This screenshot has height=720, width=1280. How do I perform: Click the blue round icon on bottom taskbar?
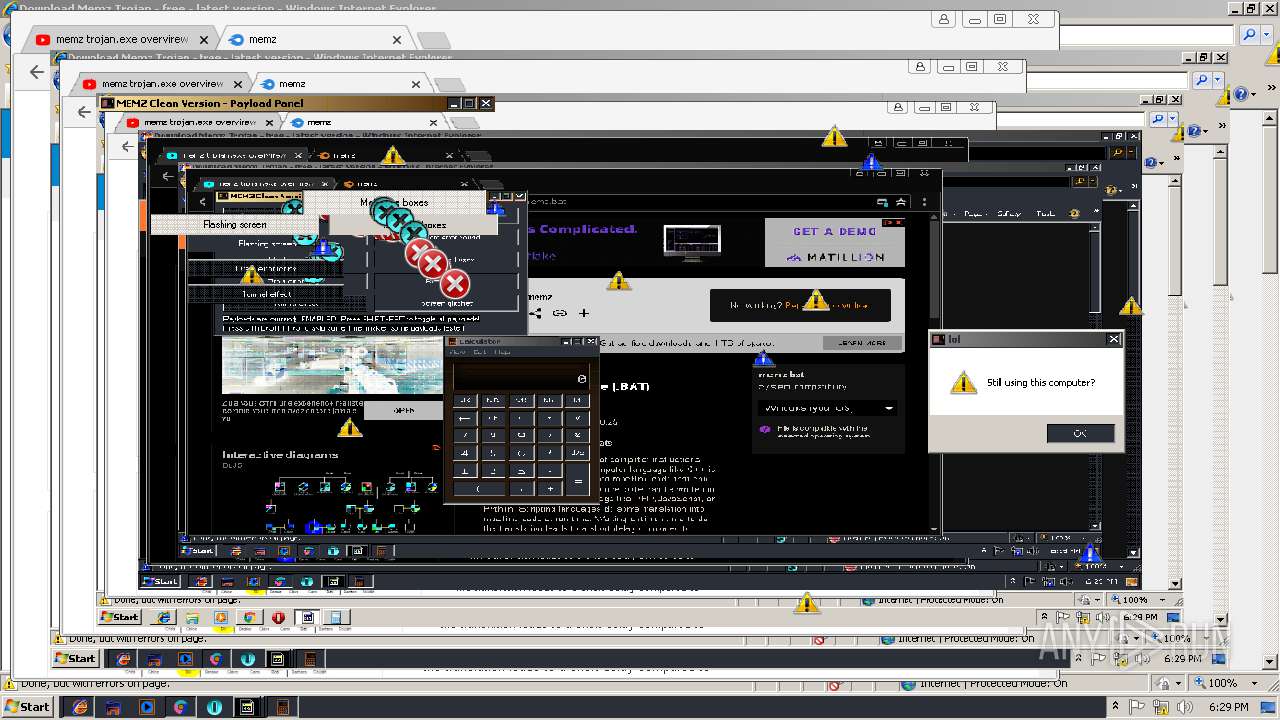coord(214,707)
